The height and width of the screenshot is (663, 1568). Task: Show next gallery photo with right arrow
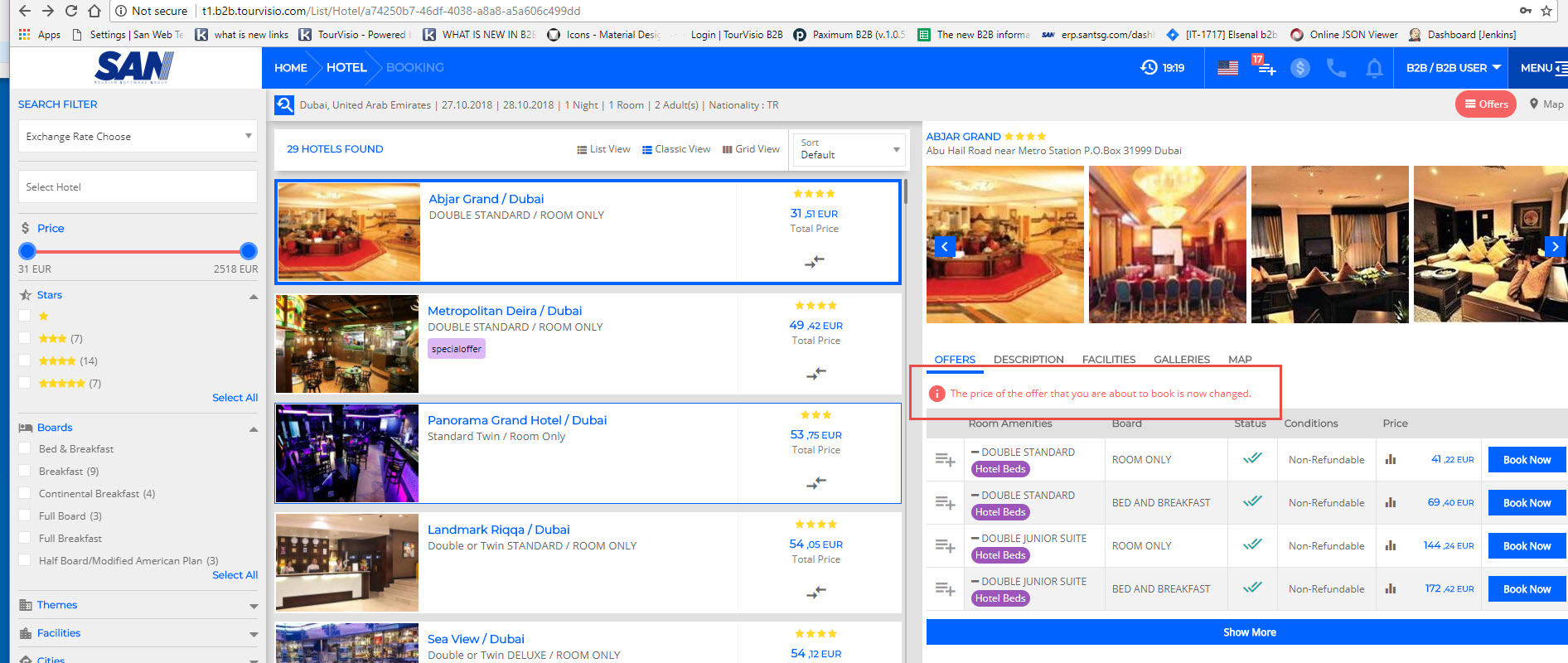pyautogui.click(x=1555, y=246)
